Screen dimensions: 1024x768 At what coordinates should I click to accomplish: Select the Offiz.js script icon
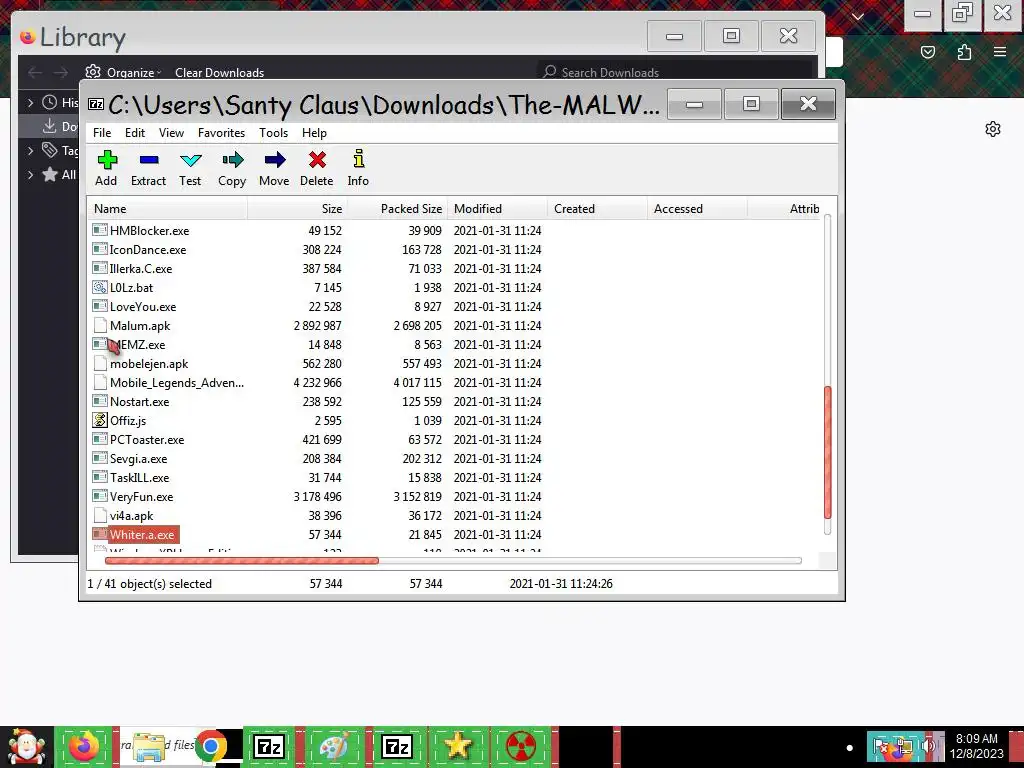100,420
